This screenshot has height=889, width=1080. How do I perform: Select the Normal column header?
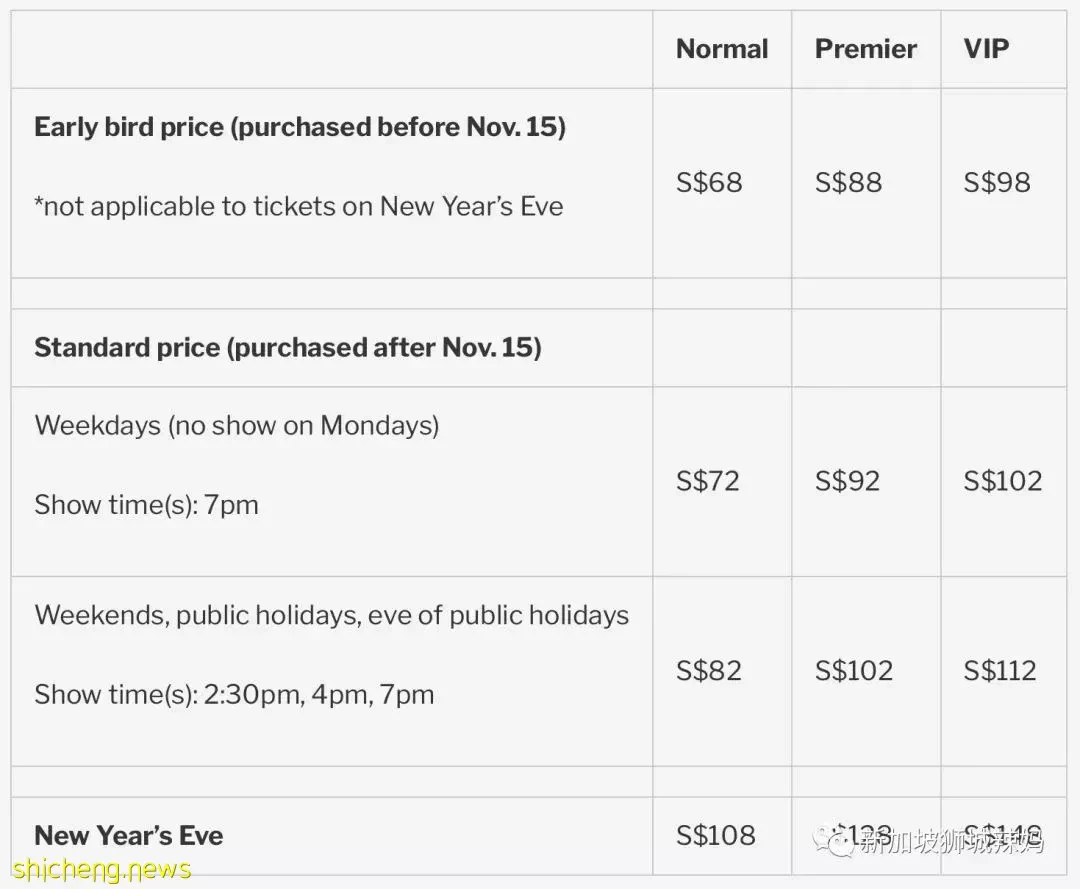click(x=722, y=49)
